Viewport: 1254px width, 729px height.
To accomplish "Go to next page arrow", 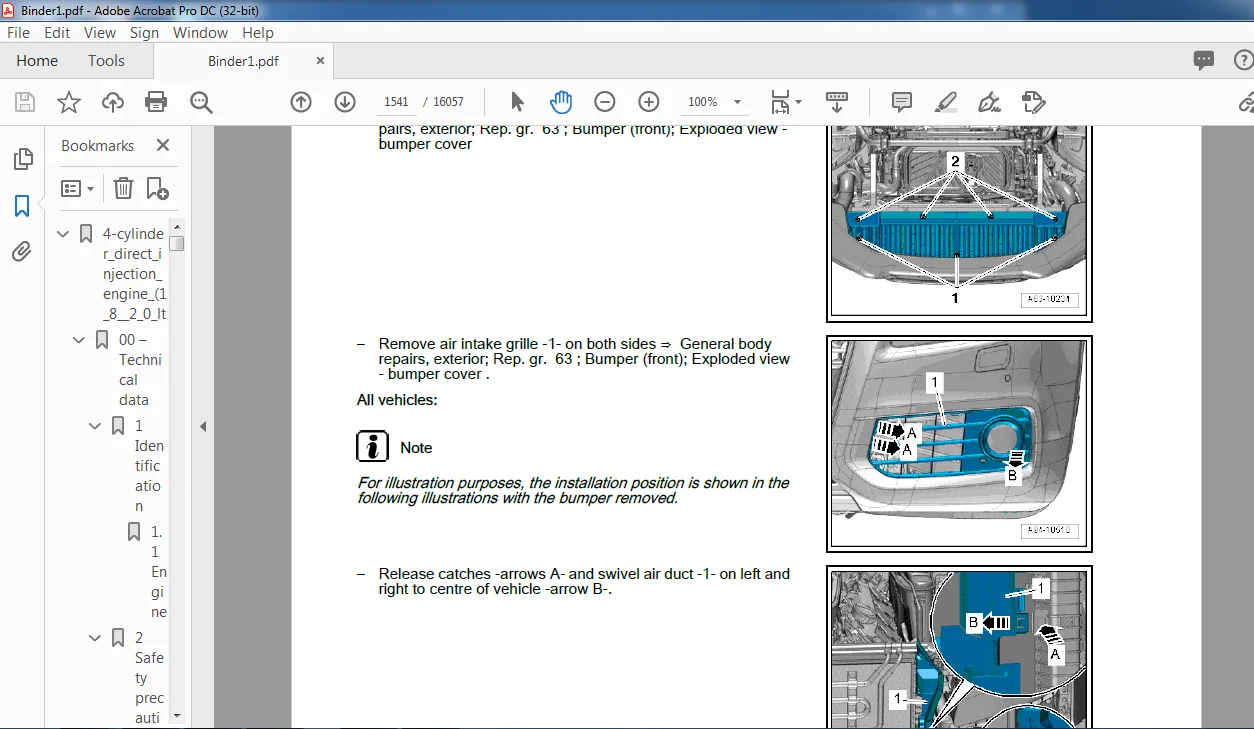I will pyautogui.click(x=345, y=102).
